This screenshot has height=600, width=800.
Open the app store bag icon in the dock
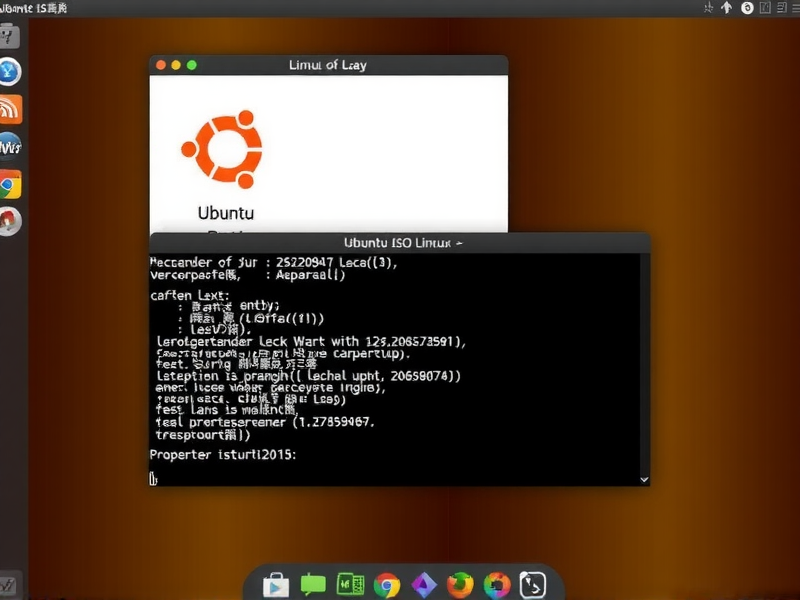click(275, 586)
